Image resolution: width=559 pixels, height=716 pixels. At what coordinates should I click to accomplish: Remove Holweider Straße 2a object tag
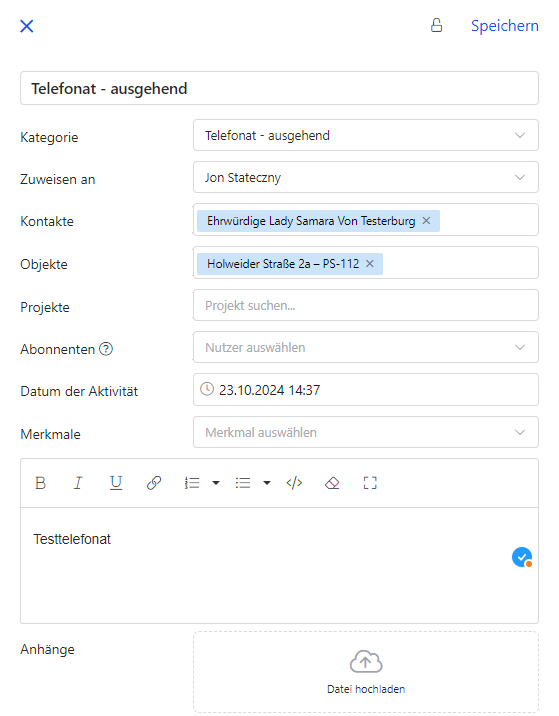point(370,263)
